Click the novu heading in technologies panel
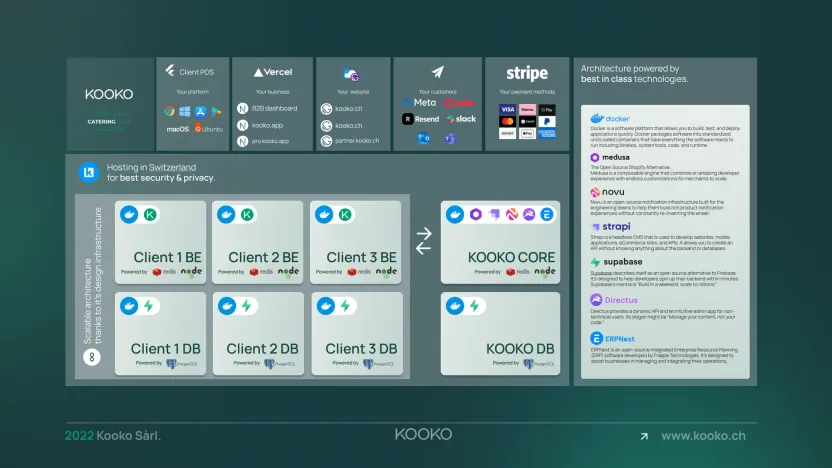 click(x=608, y=192)
